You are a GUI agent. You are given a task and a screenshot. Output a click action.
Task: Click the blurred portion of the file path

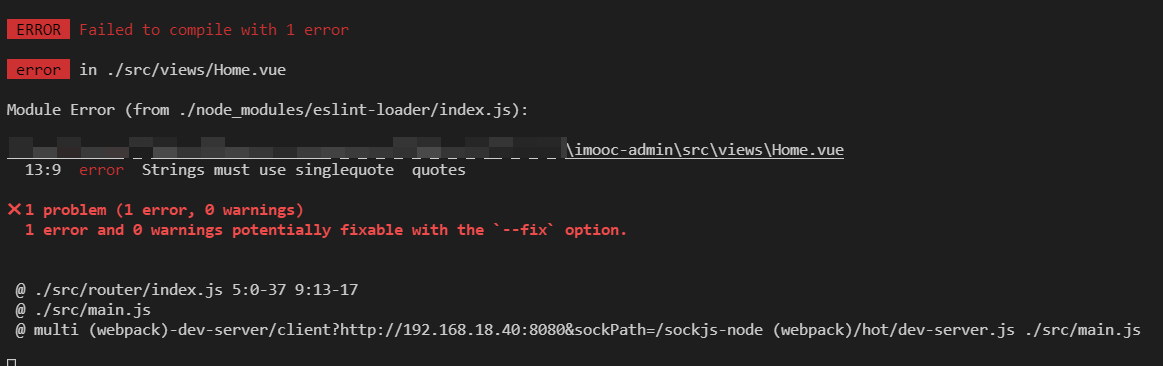[286, 147]
